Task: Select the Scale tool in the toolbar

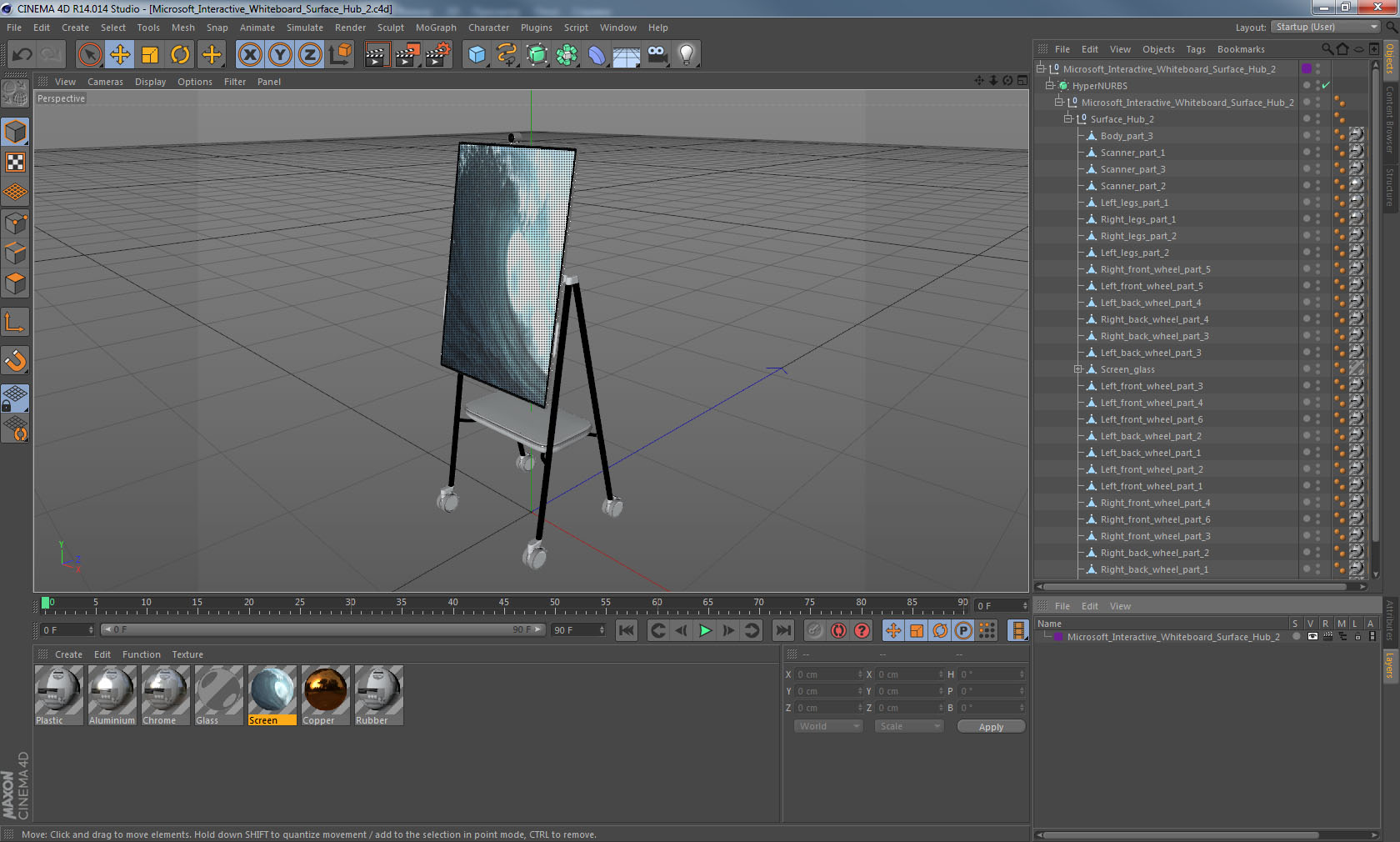Action: (x=150, y=55)
